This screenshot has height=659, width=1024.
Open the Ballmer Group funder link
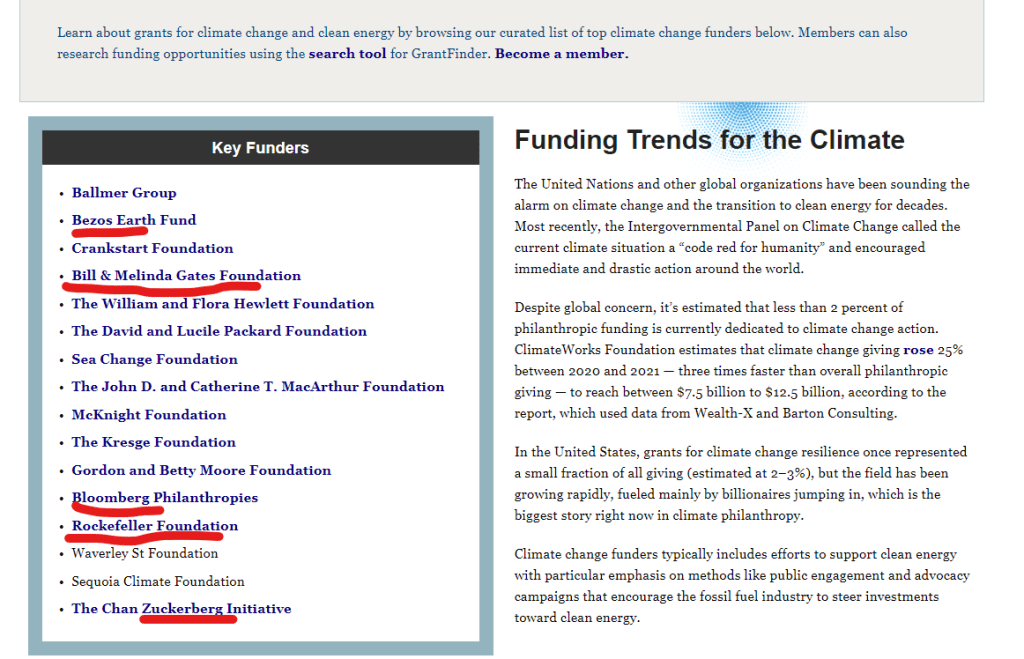[124, 193]
